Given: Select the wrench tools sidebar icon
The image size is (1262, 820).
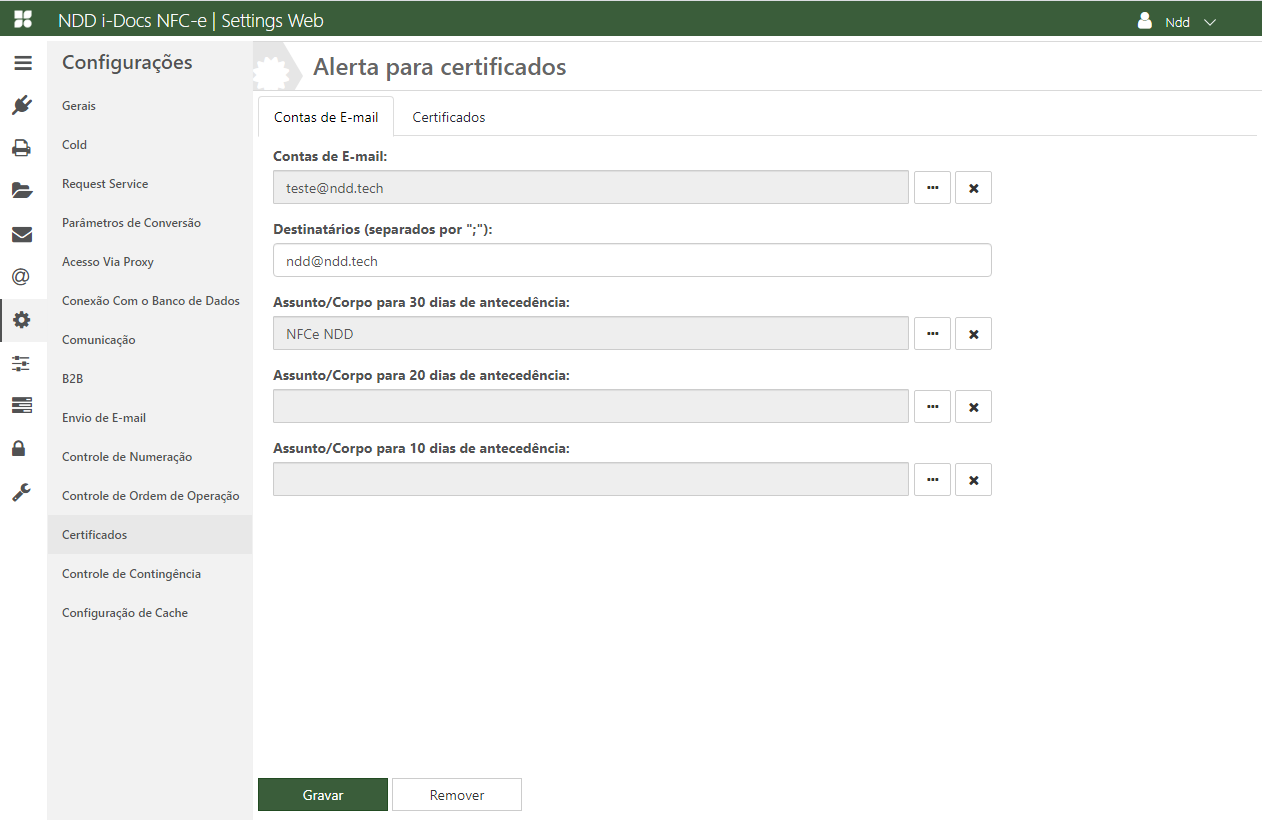Looking at the screenshot, I should click(x=22, y=492).
